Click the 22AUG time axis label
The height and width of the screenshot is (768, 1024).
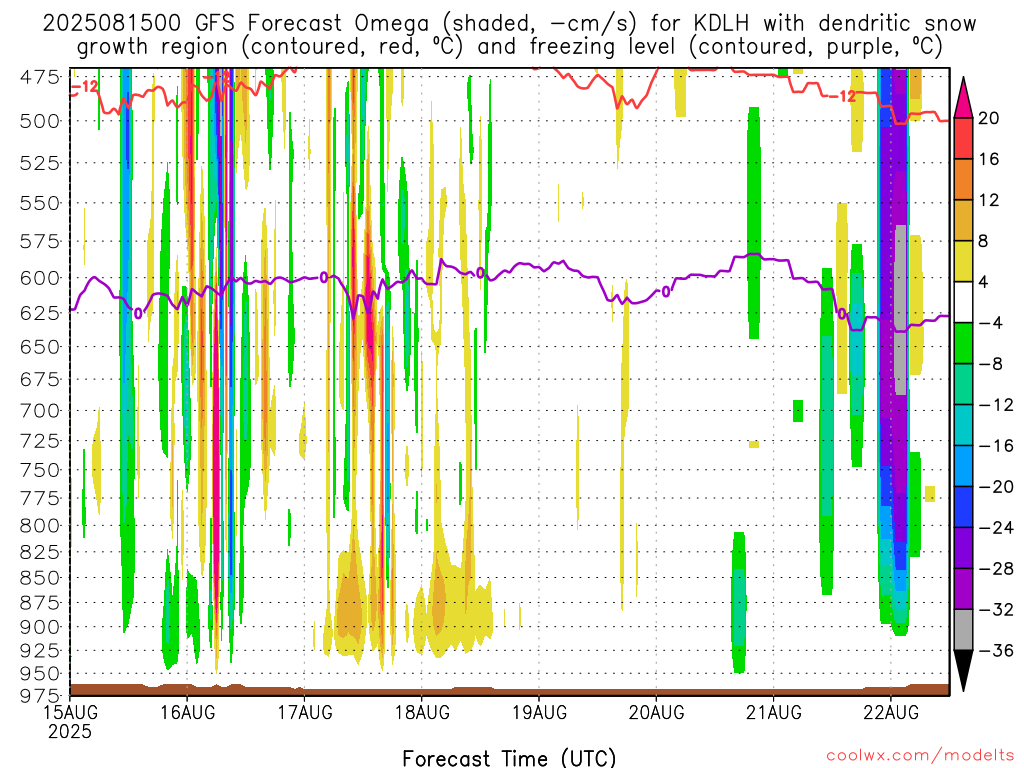pyautogui.click(x=891, y=712)
